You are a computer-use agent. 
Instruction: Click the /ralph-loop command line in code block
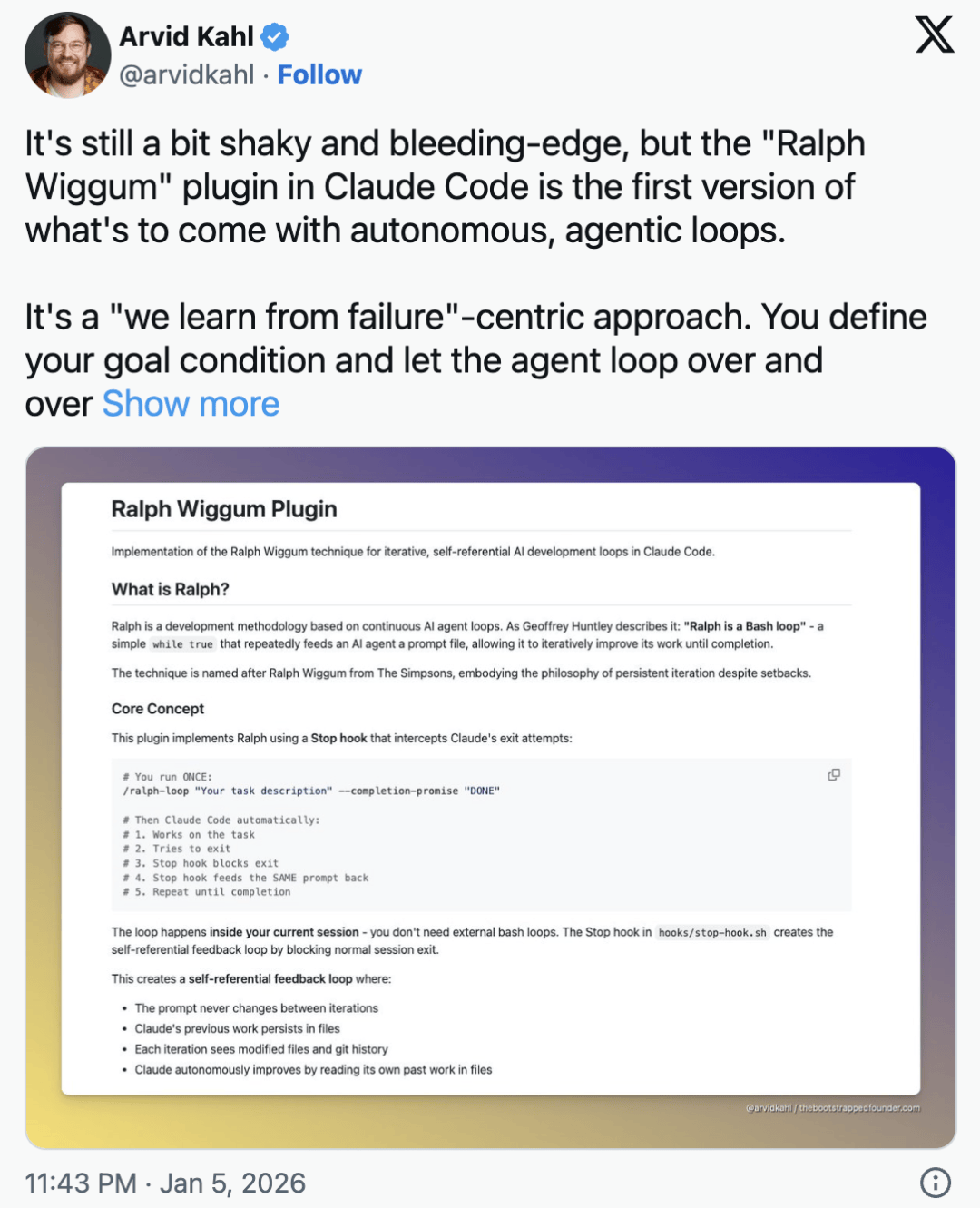[x=311, y=791]
